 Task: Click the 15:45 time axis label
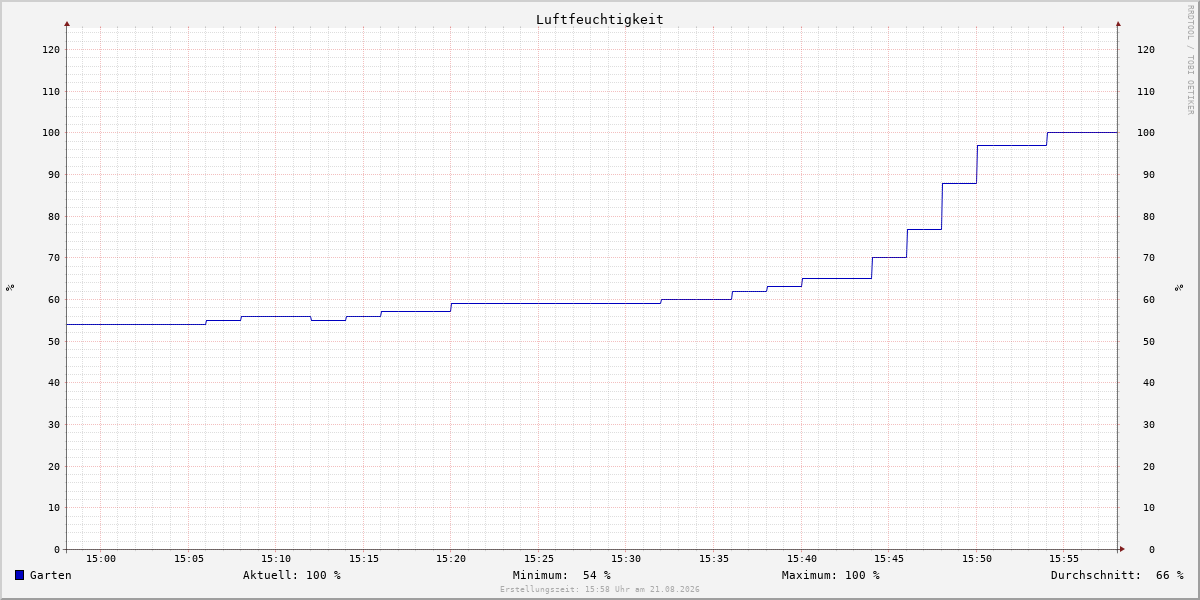point(889,559)
